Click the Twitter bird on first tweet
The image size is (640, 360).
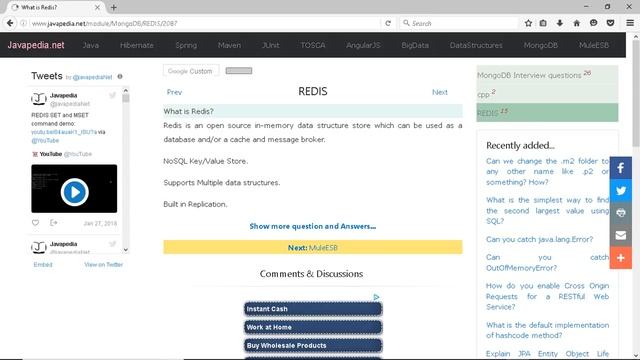[x=112, y=96]
